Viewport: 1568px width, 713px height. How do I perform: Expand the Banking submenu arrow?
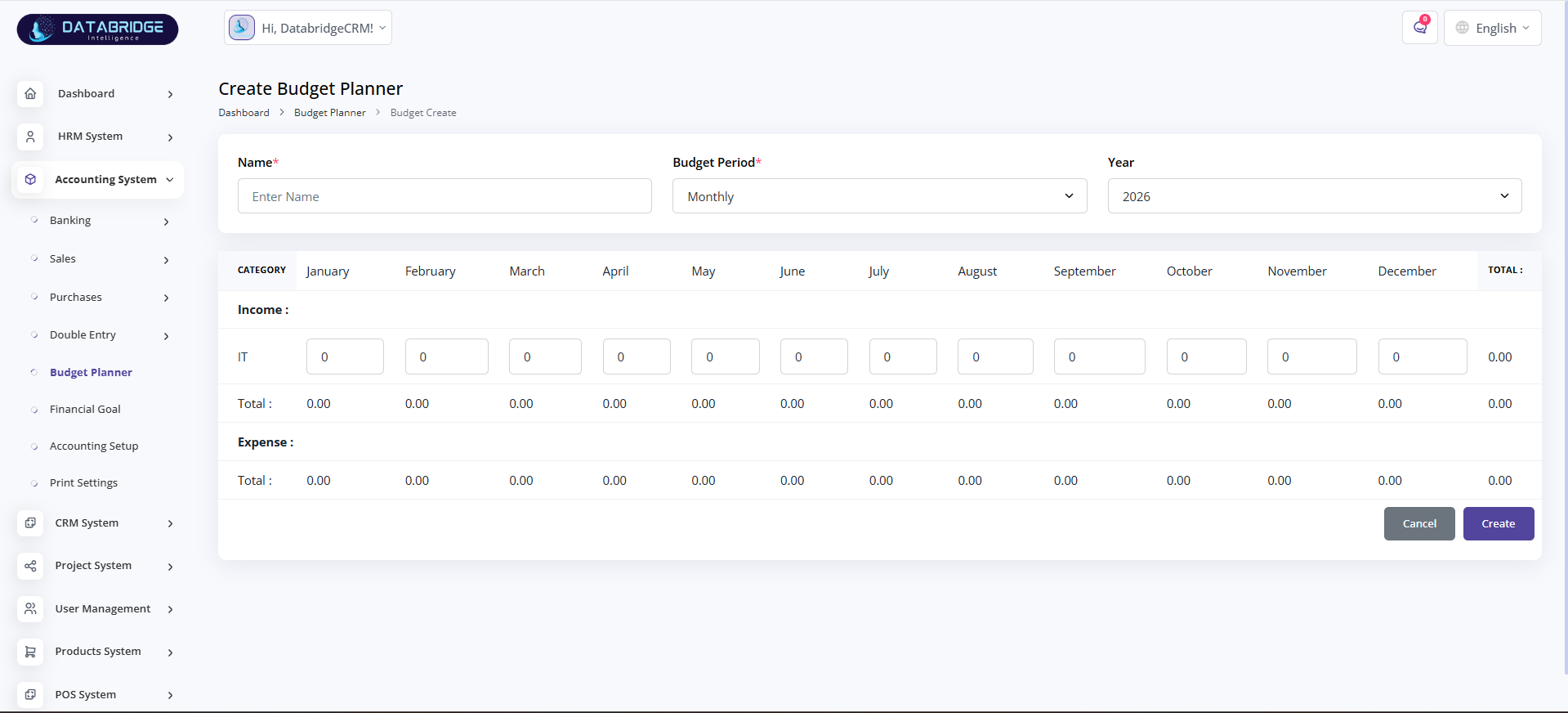[166, 222]
